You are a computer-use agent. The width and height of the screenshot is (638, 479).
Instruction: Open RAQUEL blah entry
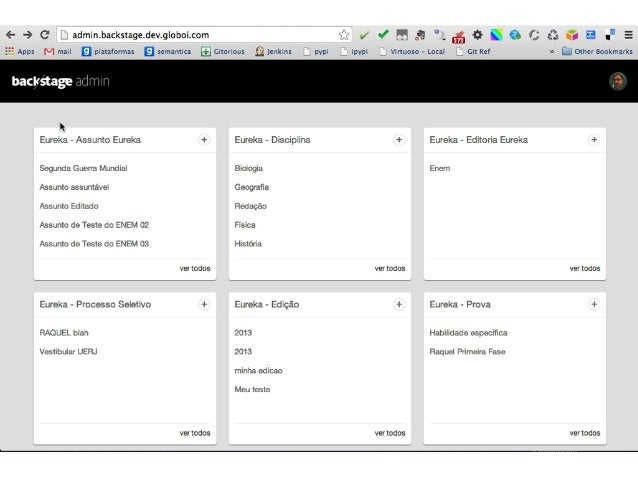[64, 333]
